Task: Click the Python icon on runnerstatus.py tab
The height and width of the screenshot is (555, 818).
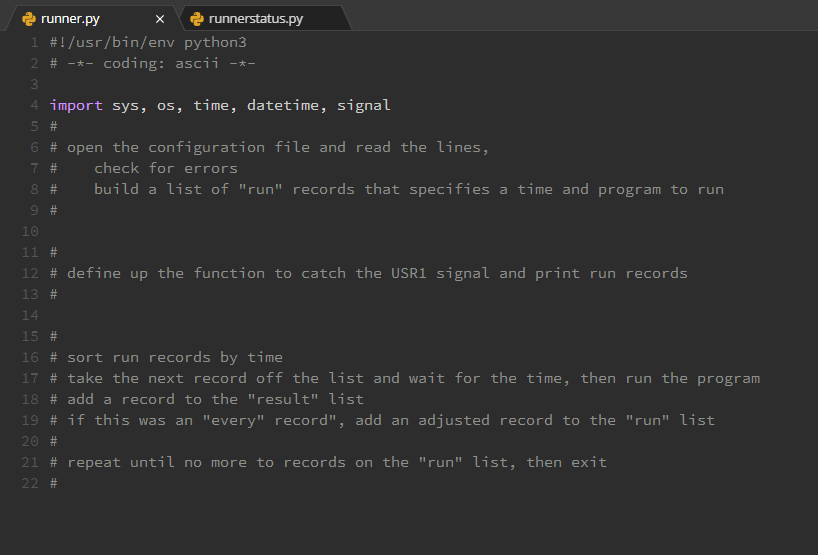Action: (x=197, y=19)
